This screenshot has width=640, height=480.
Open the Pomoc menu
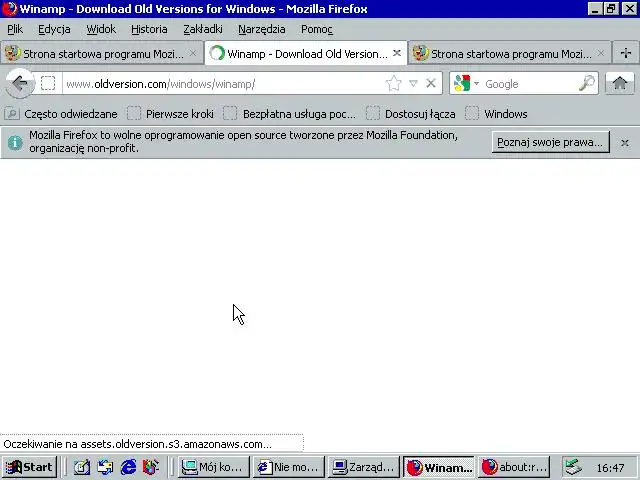pyautogui.click(x=317, y=29)
